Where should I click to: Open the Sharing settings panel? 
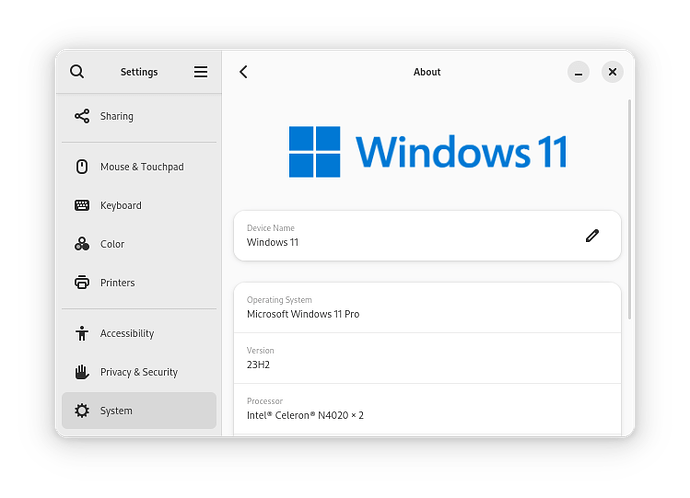[139, 116]
